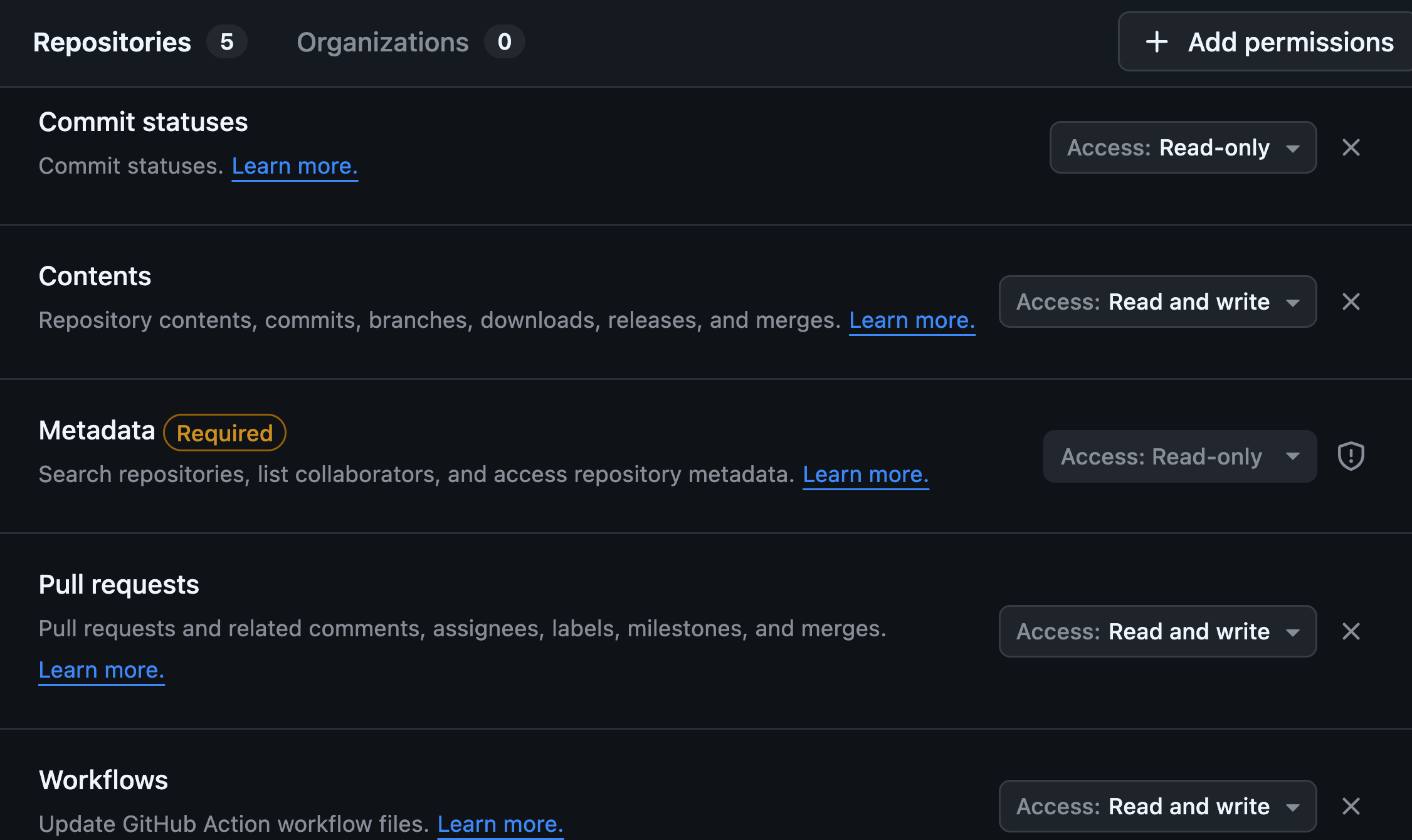Remove the Contents permission

tap(1351, 302)
